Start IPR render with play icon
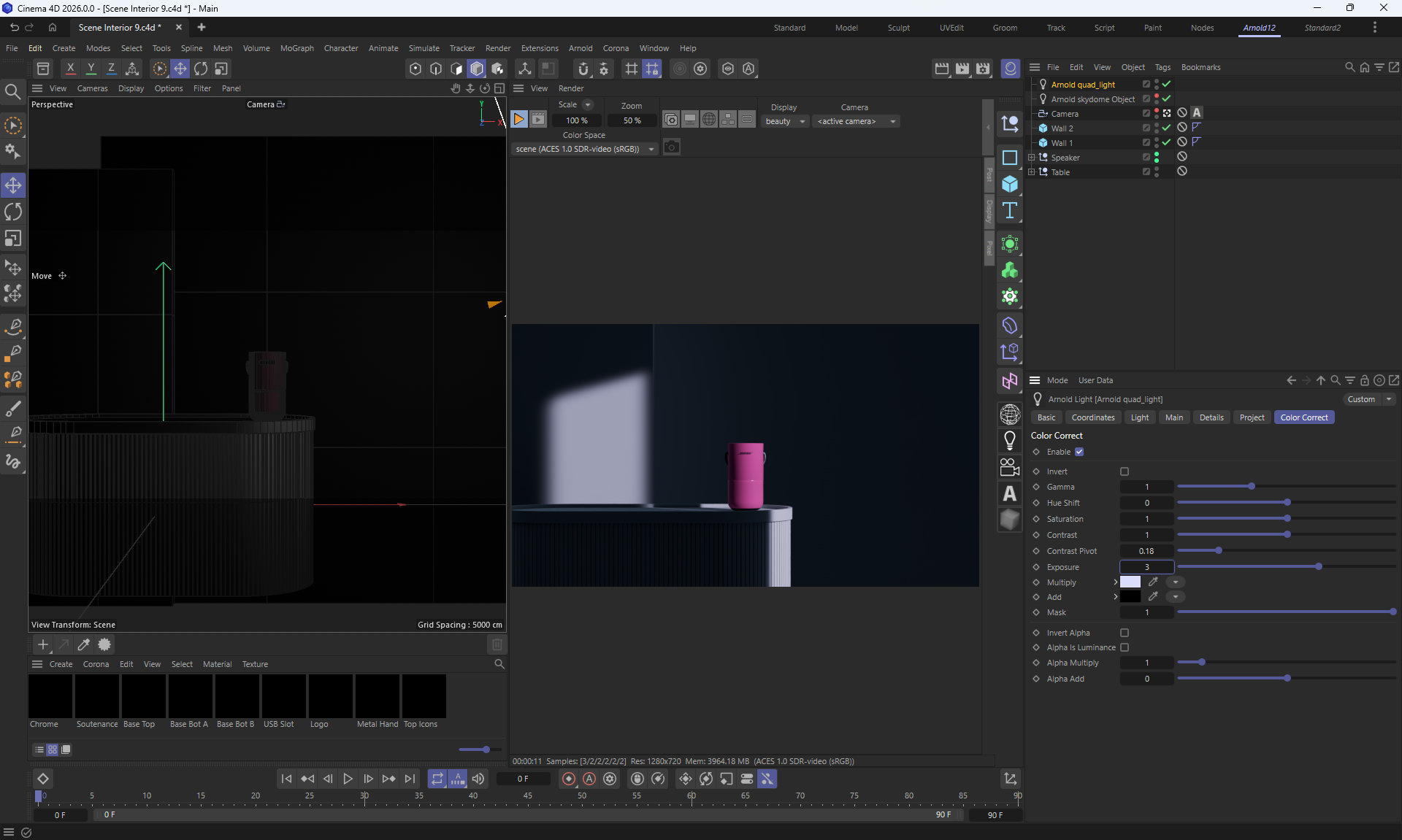The width and height of the screenshot is (1402, 840). (518, 120)
